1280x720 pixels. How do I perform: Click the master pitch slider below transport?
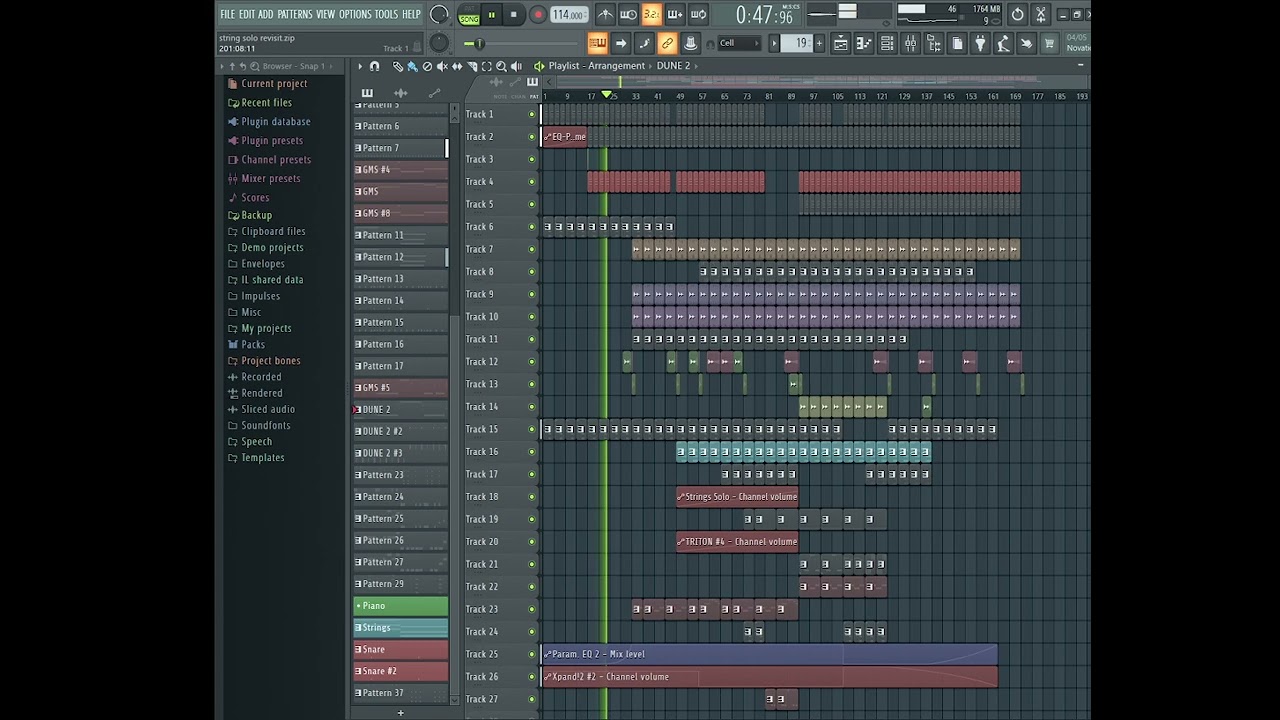pyautogui.click(x=521, y=43)
